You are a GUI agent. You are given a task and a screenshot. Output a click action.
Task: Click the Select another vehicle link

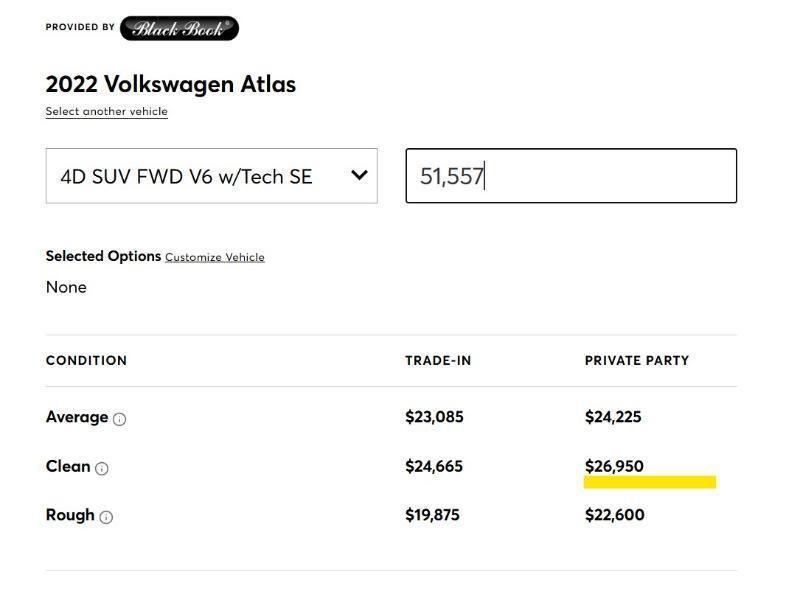click(x=107, y=111)
